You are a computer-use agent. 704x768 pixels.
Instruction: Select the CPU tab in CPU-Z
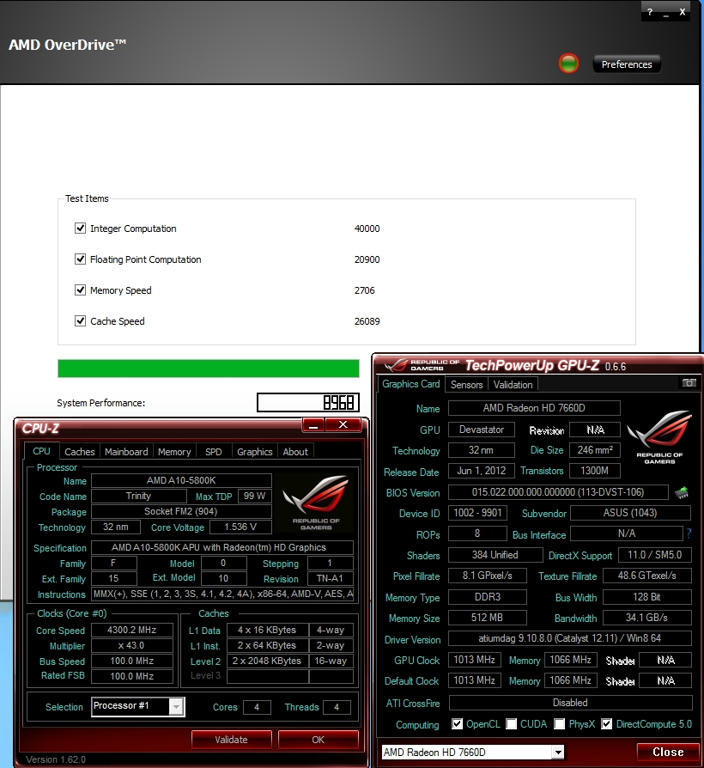[42, 451]
